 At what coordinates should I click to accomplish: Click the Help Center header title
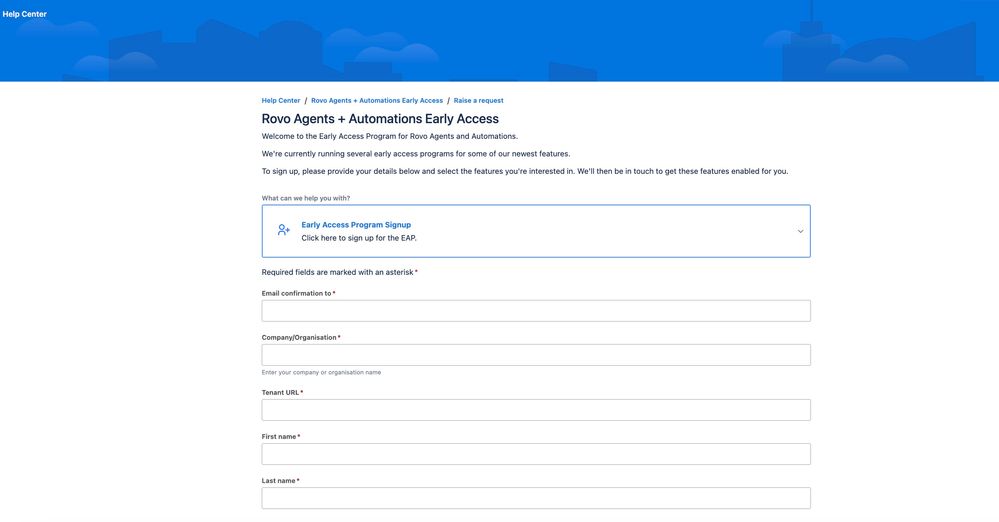[x=24, y=14]
